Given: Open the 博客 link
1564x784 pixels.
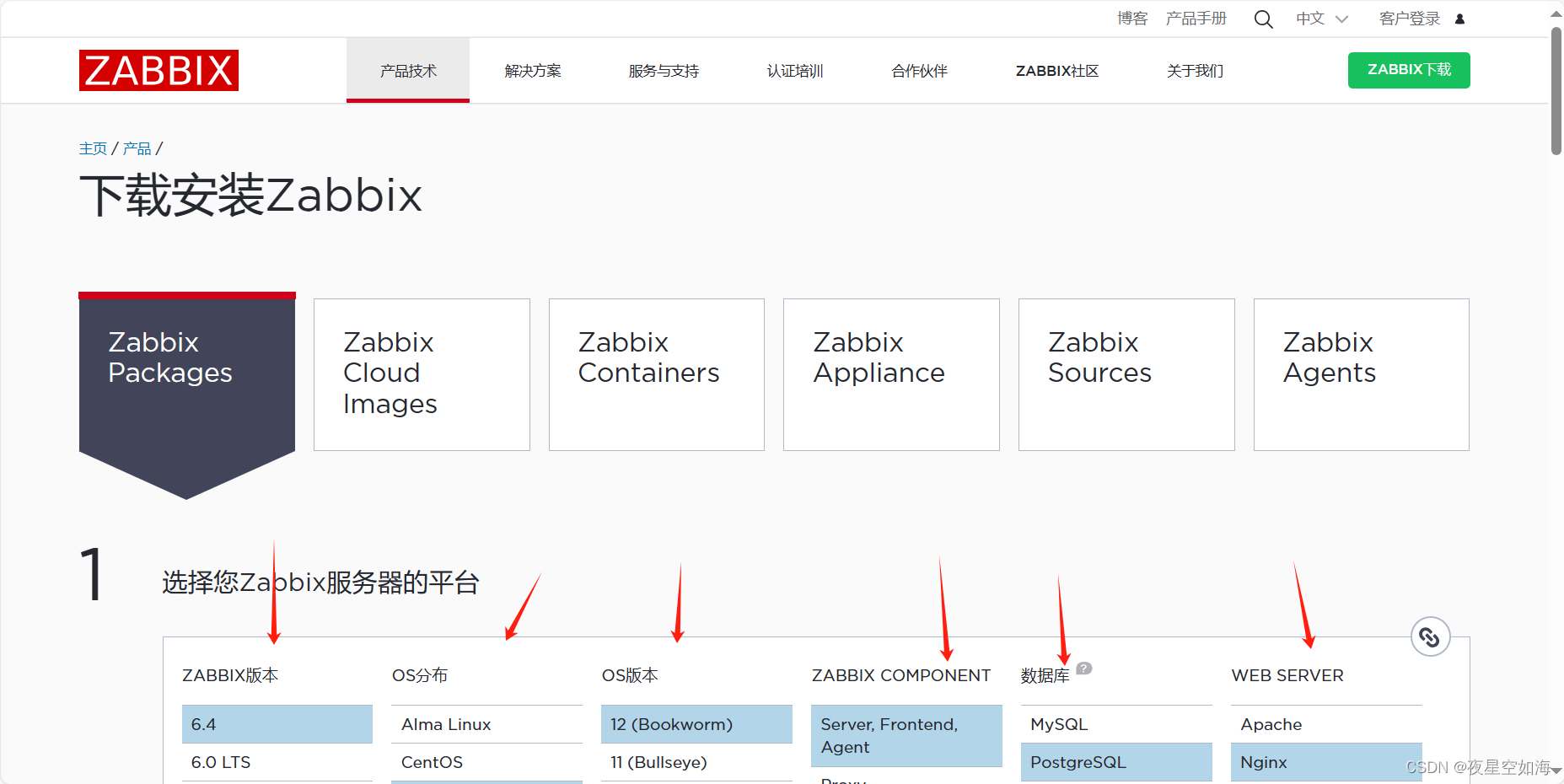Looking at the screenshot, I should click(1132, 19).
